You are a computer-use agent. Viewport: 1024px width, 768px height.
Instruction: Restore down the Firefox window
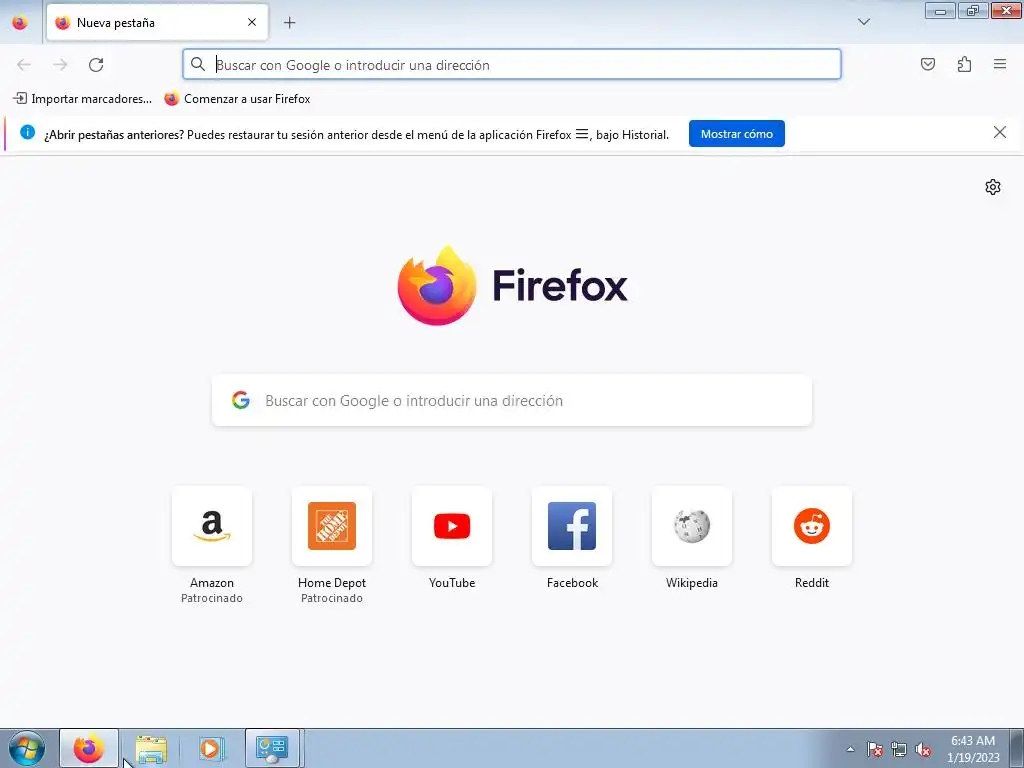(972, 10)
